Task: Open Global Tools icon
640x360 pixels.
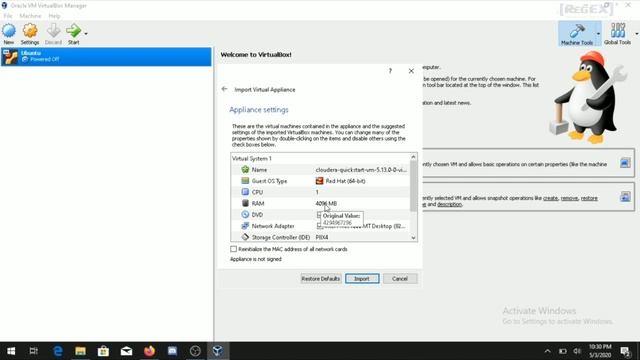Action: coord(618,31)
